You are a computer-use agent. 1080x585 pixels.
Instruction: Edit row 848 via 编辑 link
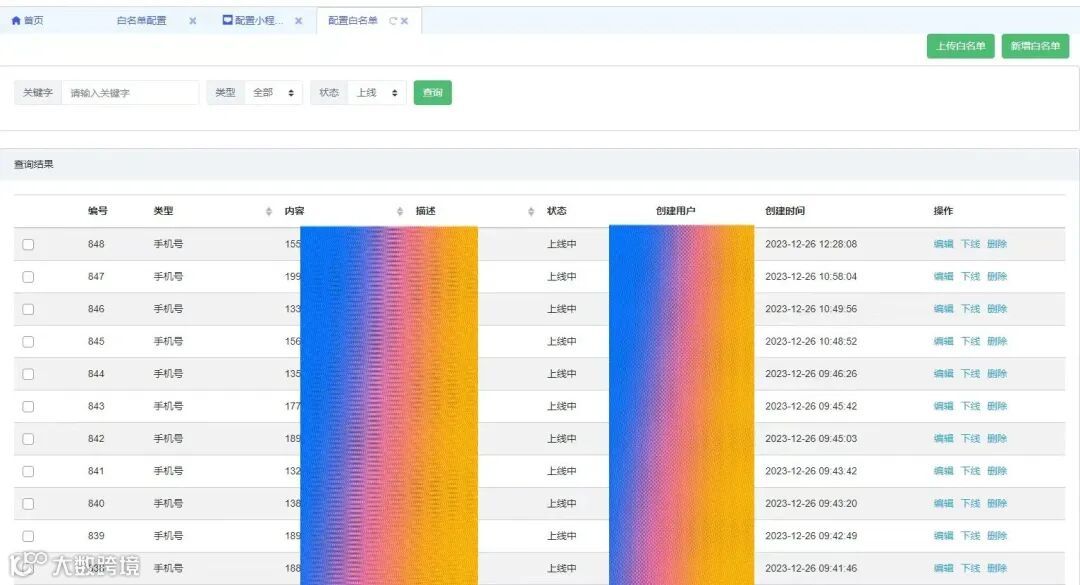point(943,244)
